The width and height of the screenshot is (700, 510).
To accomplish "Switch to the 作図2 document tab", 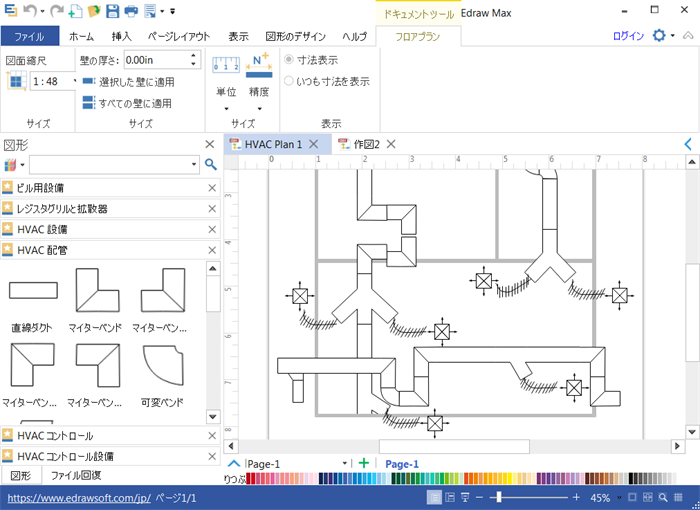I will [x=367, y=144].
